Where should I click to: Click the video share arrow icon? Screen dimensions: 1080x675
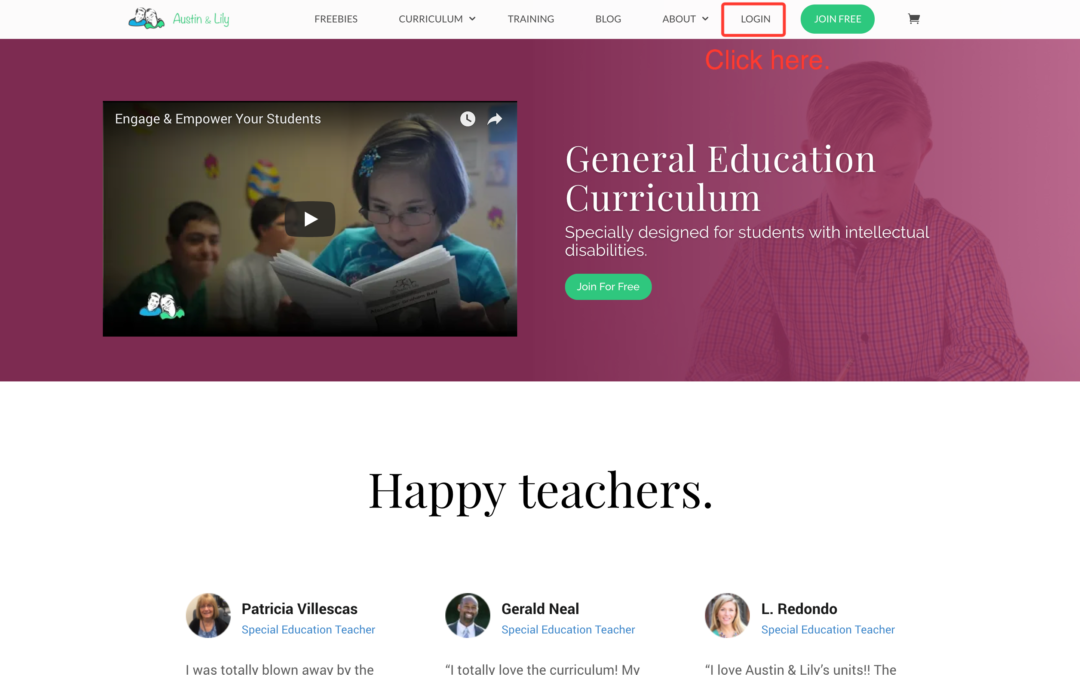pos(495,119)
